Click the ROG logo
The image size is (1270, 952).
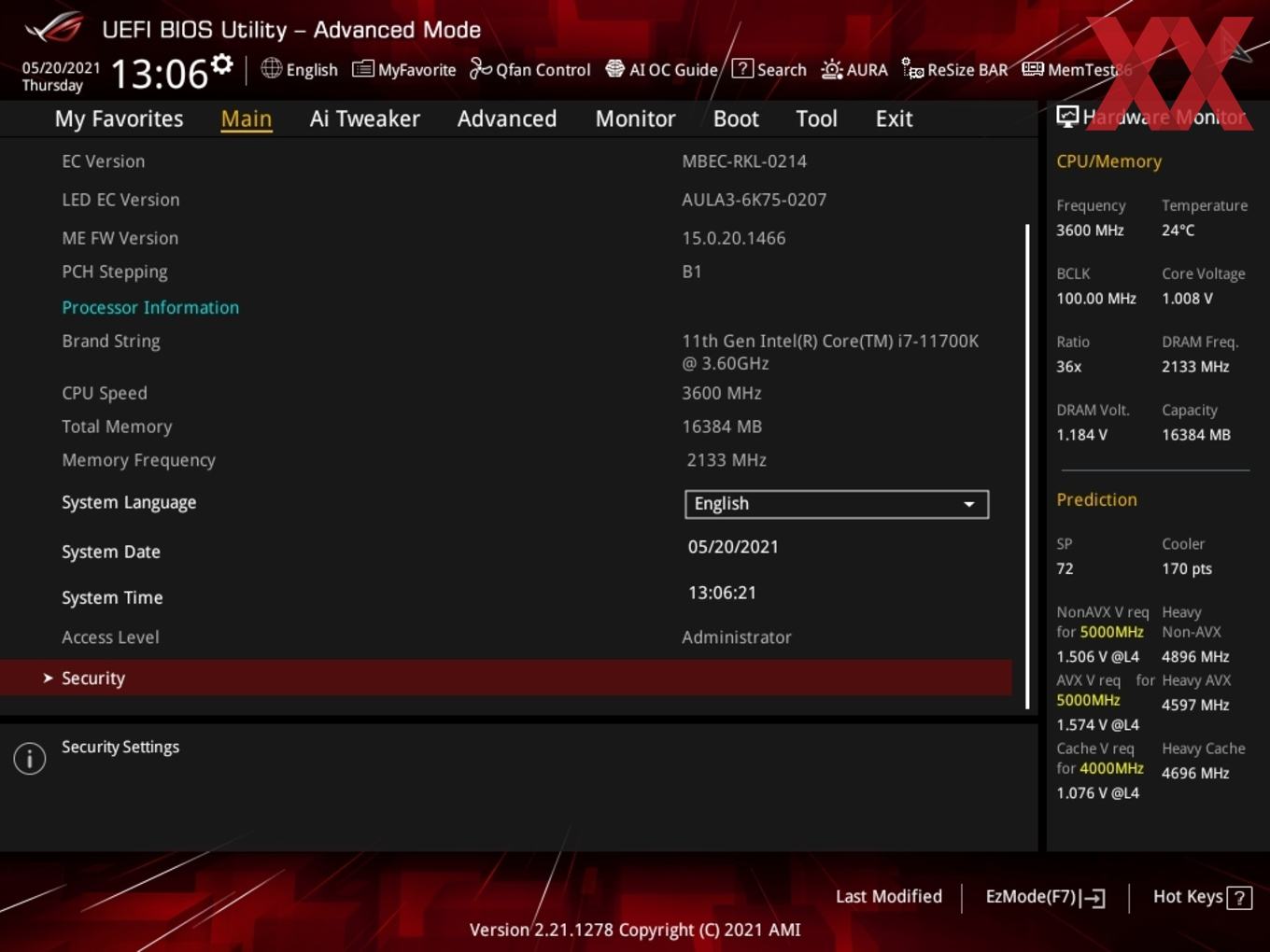(x=53, y=29)
